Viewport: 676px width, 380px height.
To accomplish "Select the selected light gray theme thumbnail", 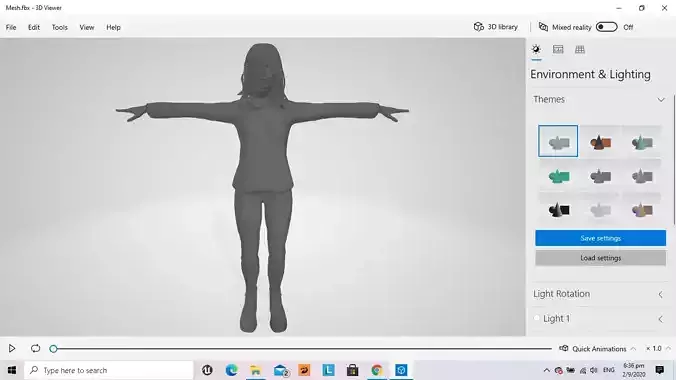I will click(x=558, y=141).
